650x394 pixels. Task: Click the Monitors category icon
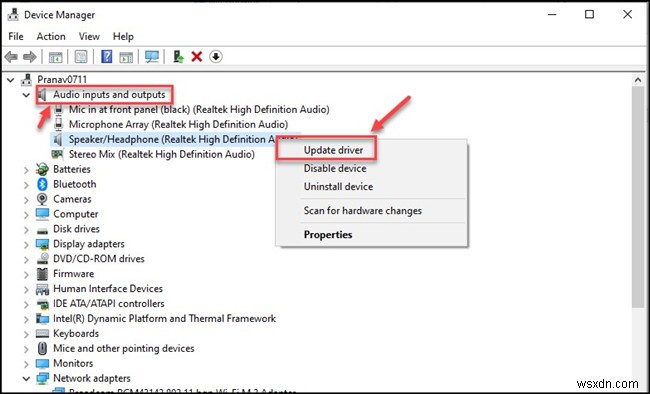point(42,363)
